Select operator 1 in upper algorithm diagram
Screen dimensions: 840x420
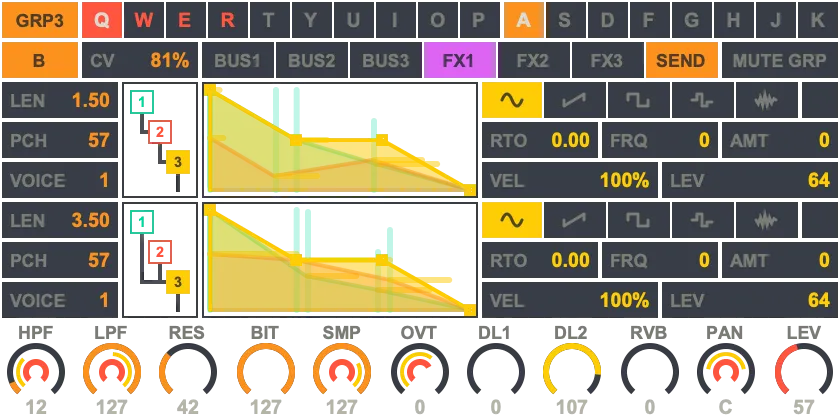coord(141,102)
